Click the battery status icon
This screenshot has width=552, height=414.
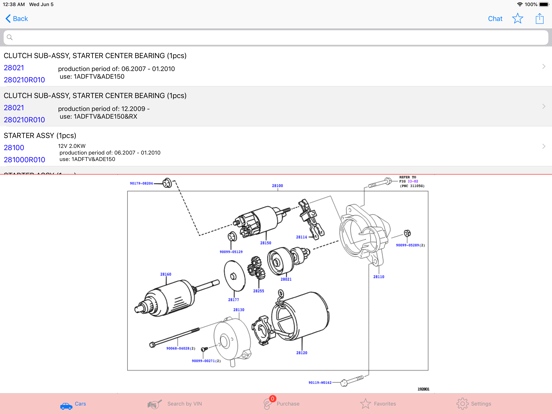544,4
